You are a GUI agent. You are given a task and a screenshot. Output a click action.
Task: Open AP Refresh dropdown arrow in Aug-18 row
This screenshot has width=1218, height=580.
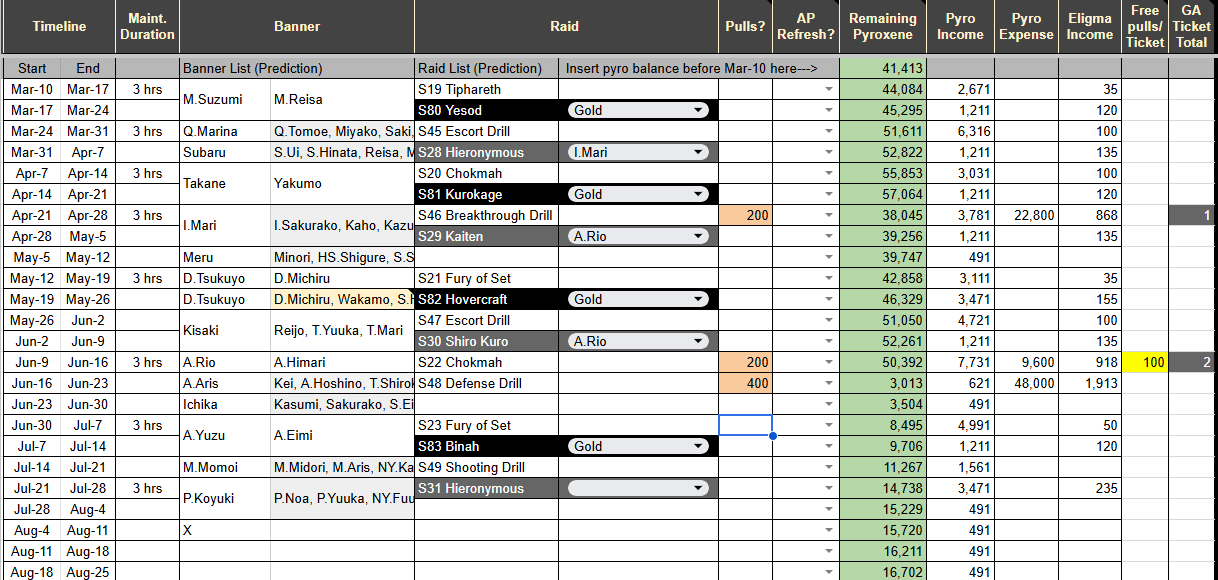pos(828,572)
